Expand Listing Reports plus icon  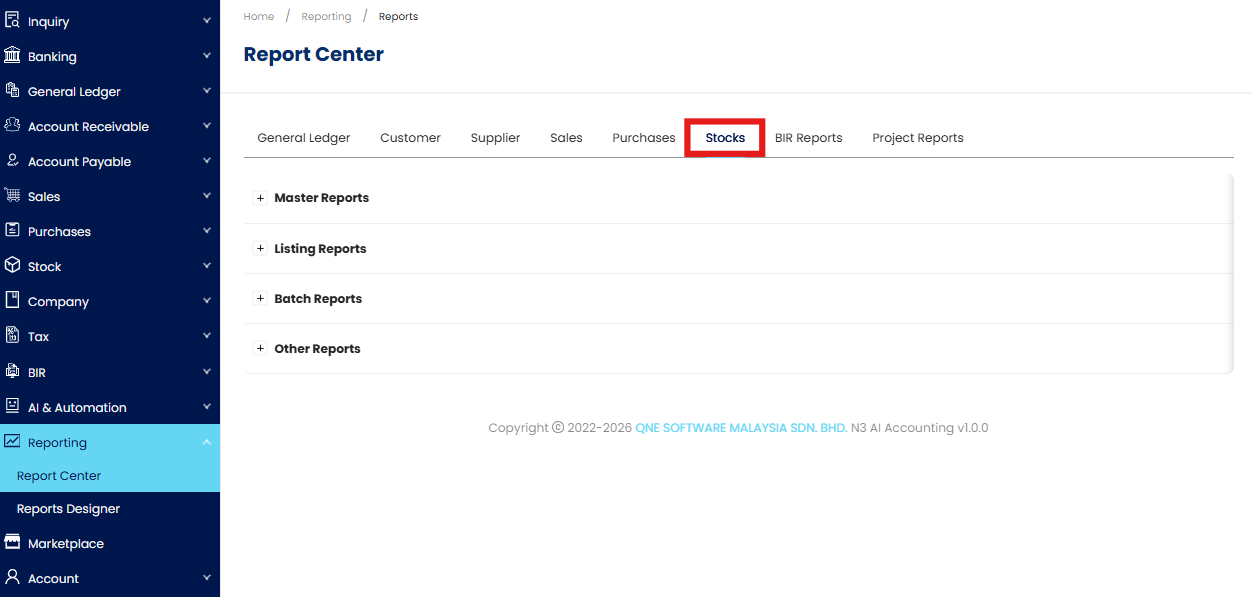[261, 248]
